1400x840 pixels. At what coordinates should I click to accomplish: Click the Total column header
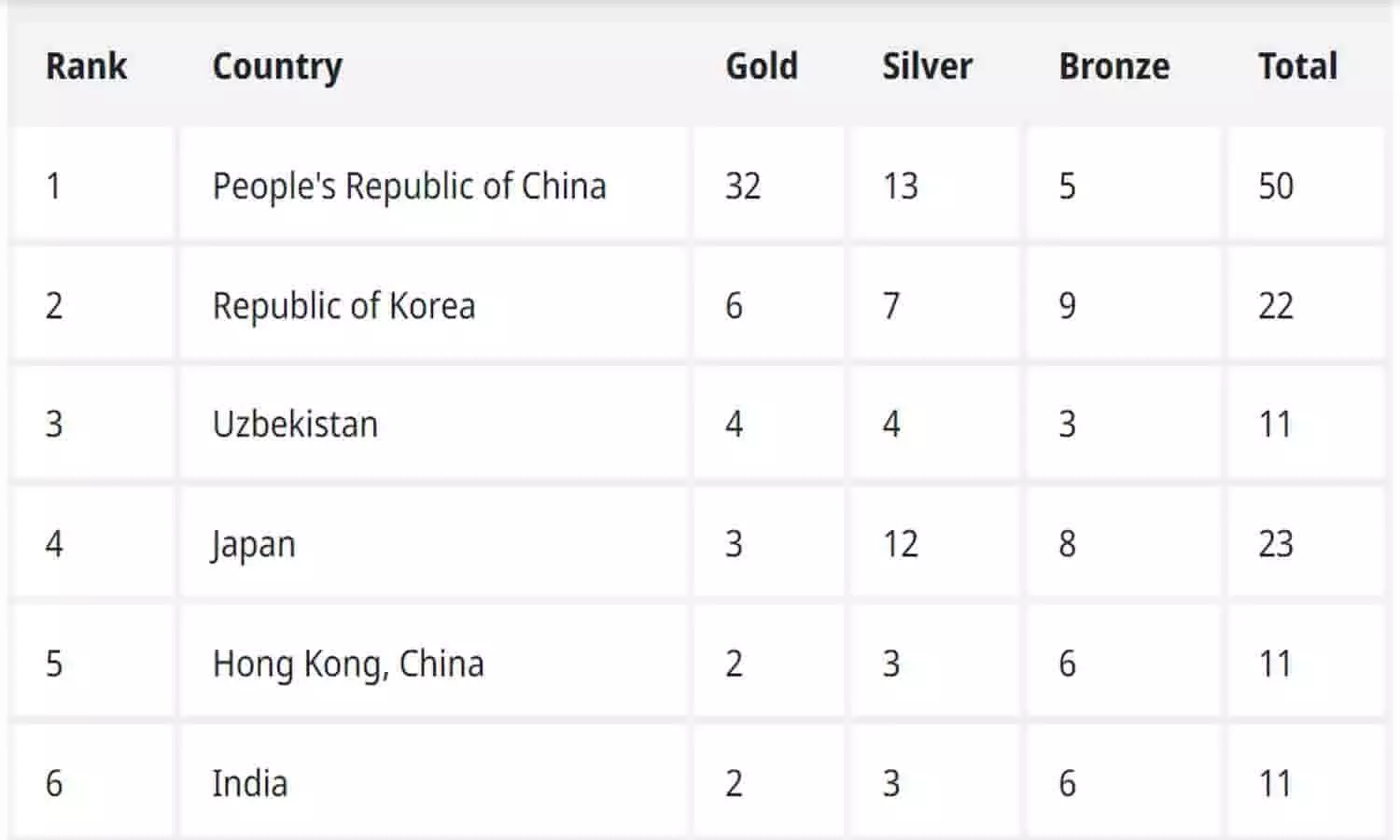pyautogui.click(x=1297, y=66)
